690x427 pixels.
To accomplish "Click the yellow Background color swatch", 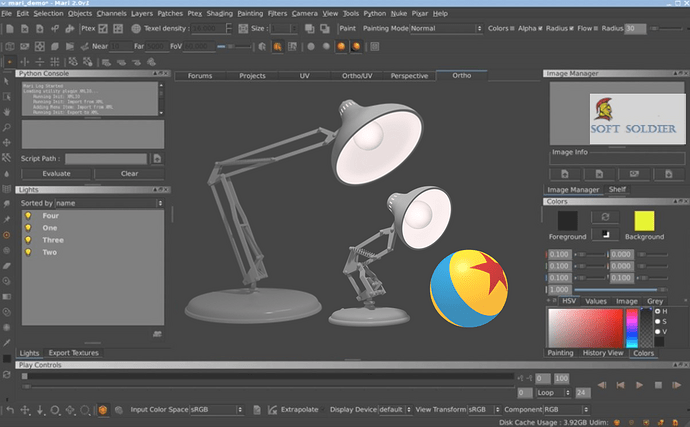I will (x=644, y=221).
